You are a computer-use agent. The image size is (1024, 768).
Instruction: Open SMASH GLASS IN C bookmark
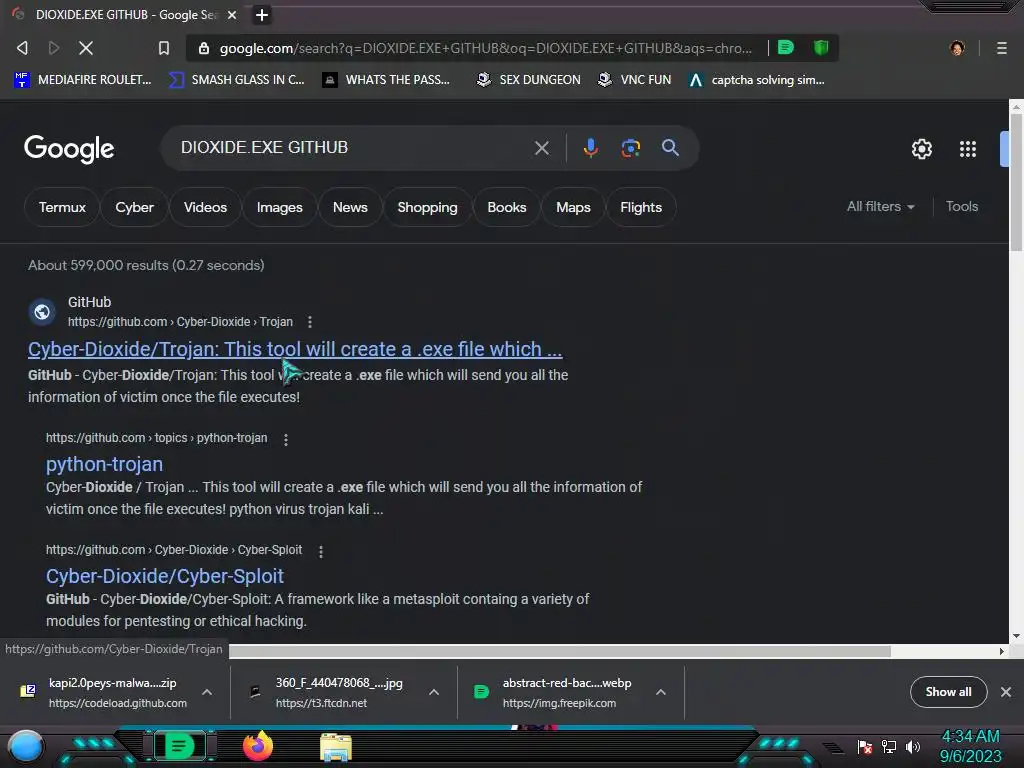click(x=237, y=80)
